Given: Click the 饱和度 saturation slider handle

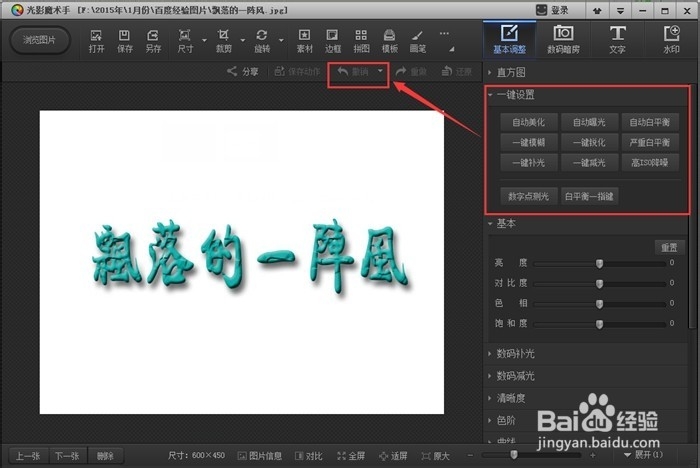Looking at the screenshot, I should (x=600, y=324).
